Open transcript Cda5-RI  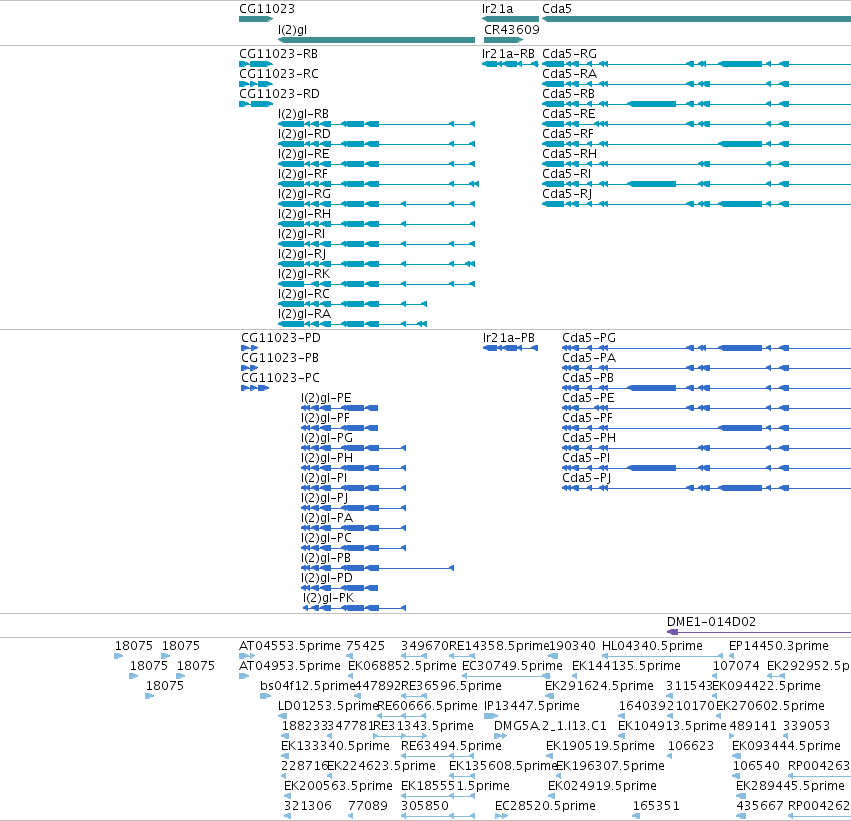point(696,184)
